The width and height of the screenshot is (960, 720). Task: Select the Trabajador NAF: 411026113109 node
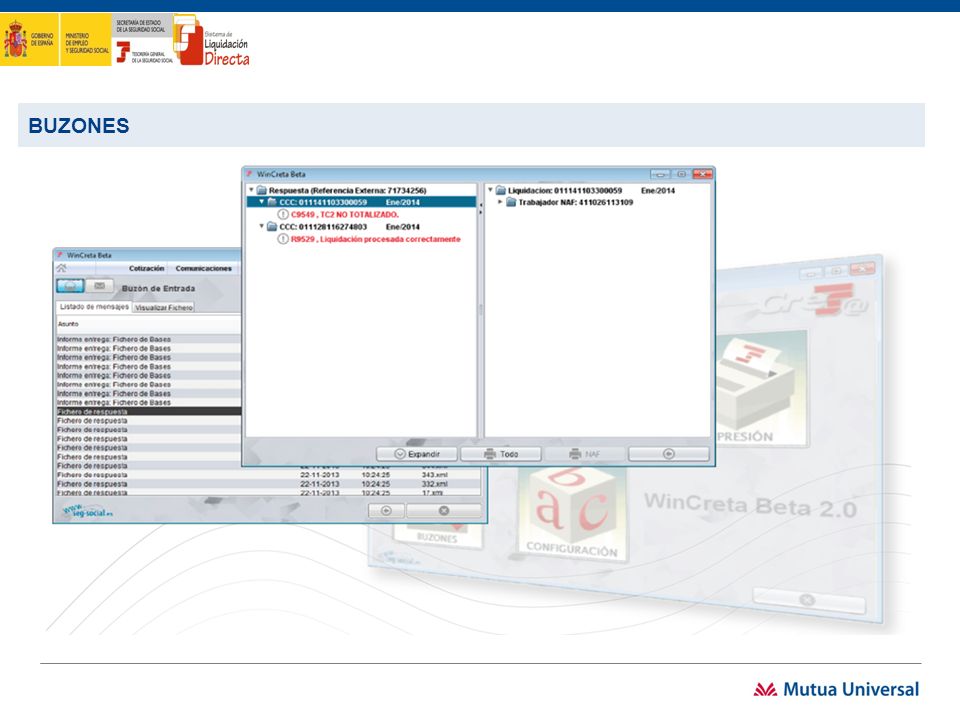coord(576,202)
